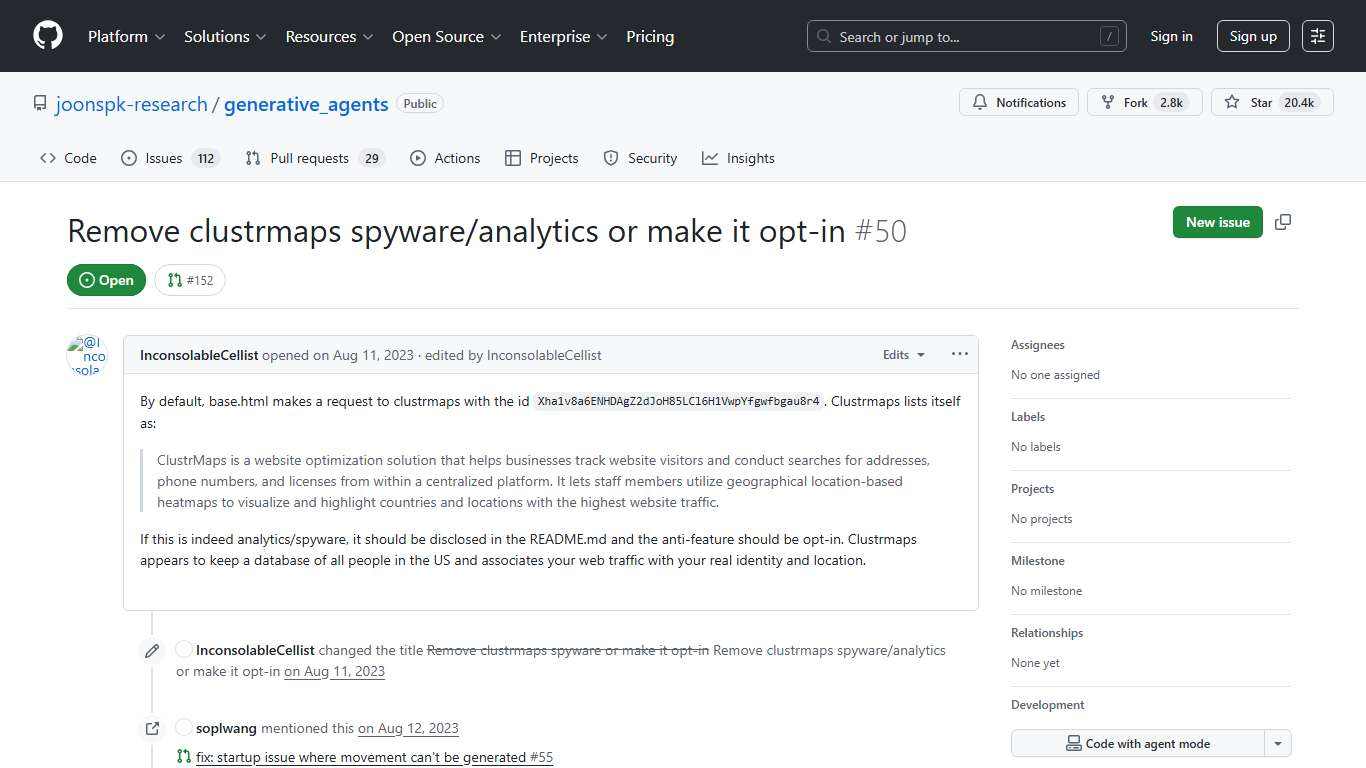
Task: Click the pull request icon next to #55
Action: [x=184, y=757]
